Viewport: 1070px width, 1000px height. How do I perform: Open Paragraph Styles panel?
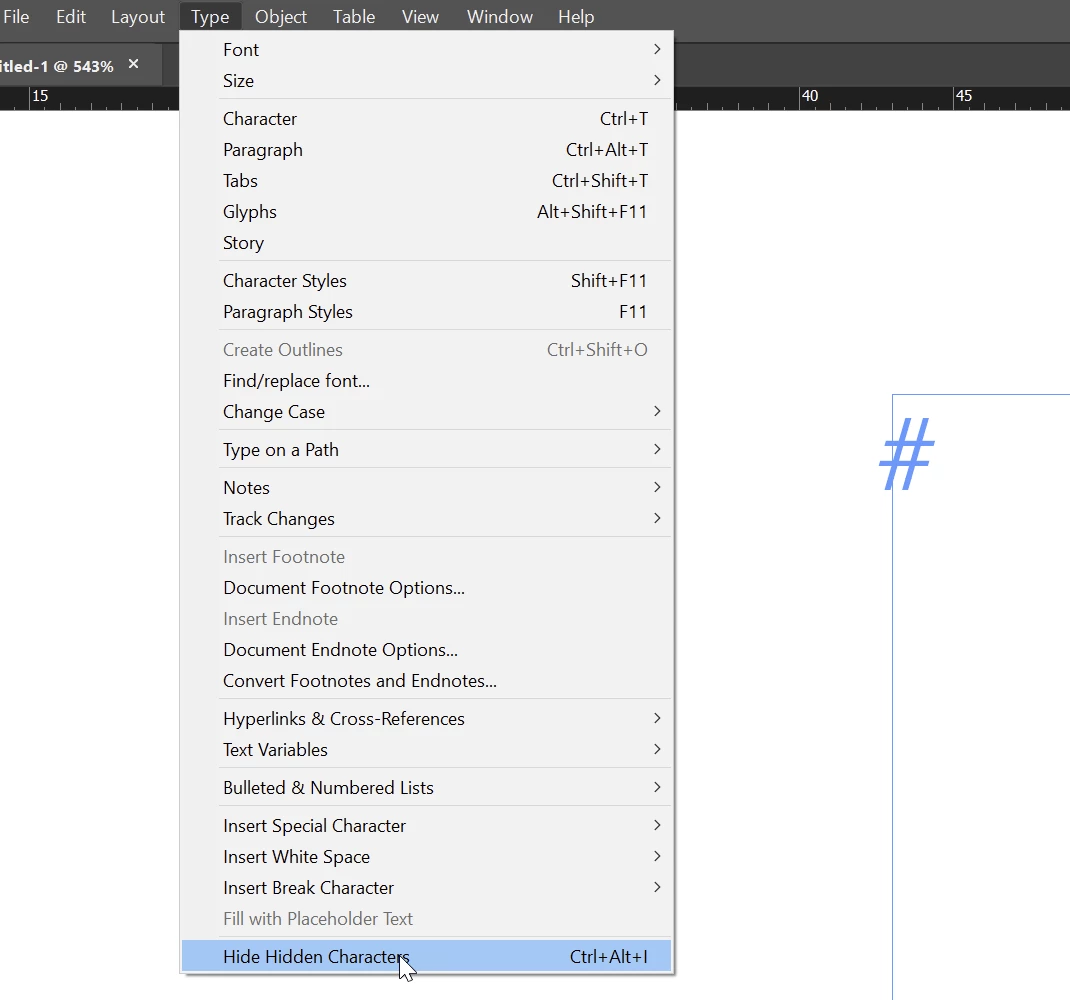pyautogui.click(x=426, y=312)
